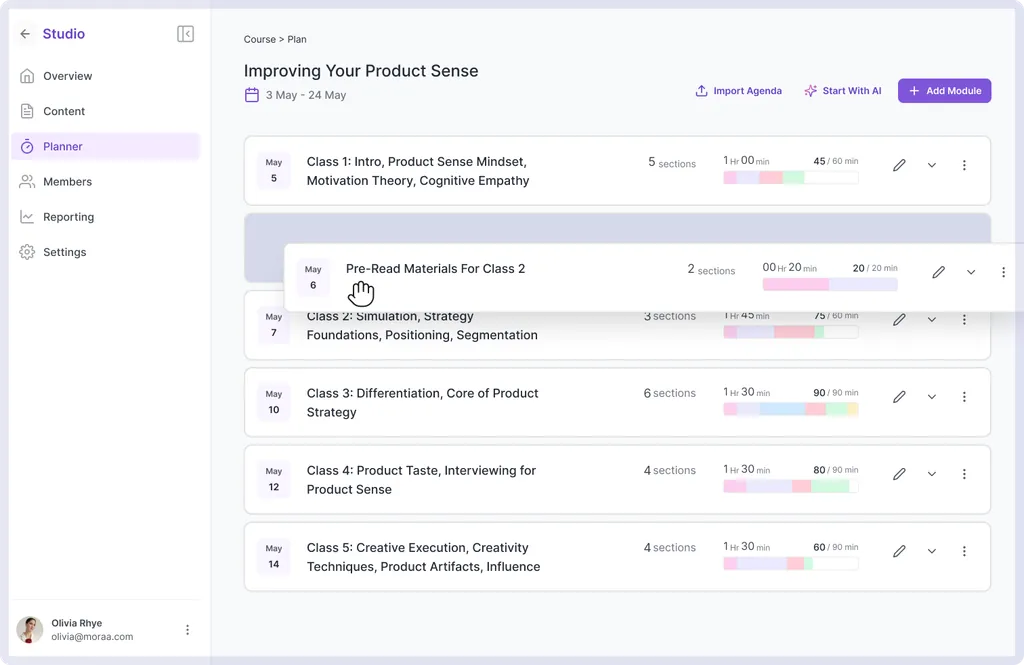Click the Course breadcrumb link
Image resolution: width=1024 pixels, height=665 pixels.
point(259,39)
